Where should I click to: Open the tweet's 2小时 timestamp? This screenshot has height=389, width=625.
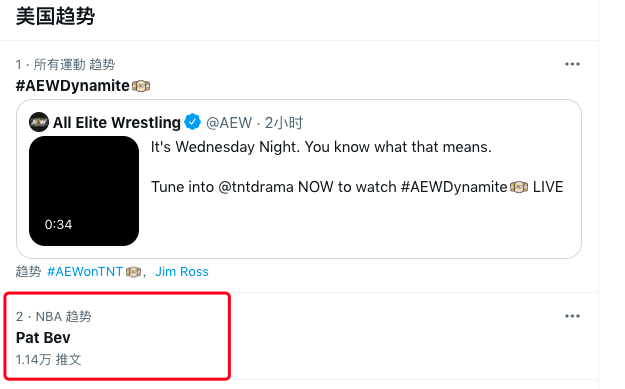pyautogui.click(x=284, y=123)
